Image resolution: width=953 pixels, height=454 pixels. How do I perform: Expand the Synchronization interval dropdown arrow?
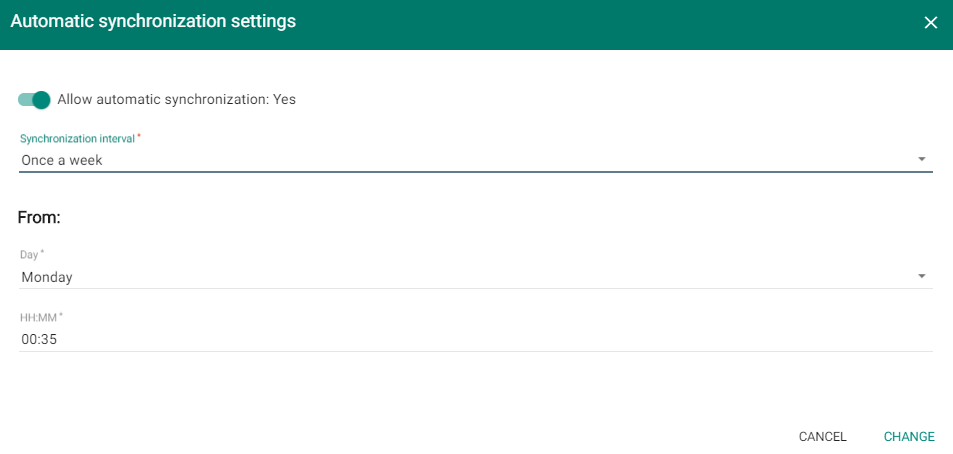click(x=921, y=159)
